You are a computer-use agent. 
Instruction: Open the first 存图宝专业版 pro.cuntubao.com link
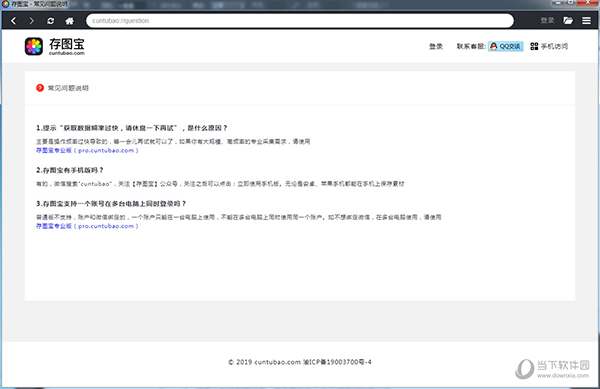point(87,150)
